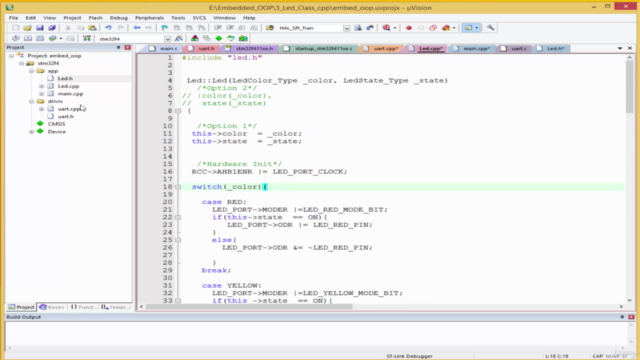Click the Find icon next to search box
Image resolution: width=640 pixels, height=360 pixels.
(358, 28)
